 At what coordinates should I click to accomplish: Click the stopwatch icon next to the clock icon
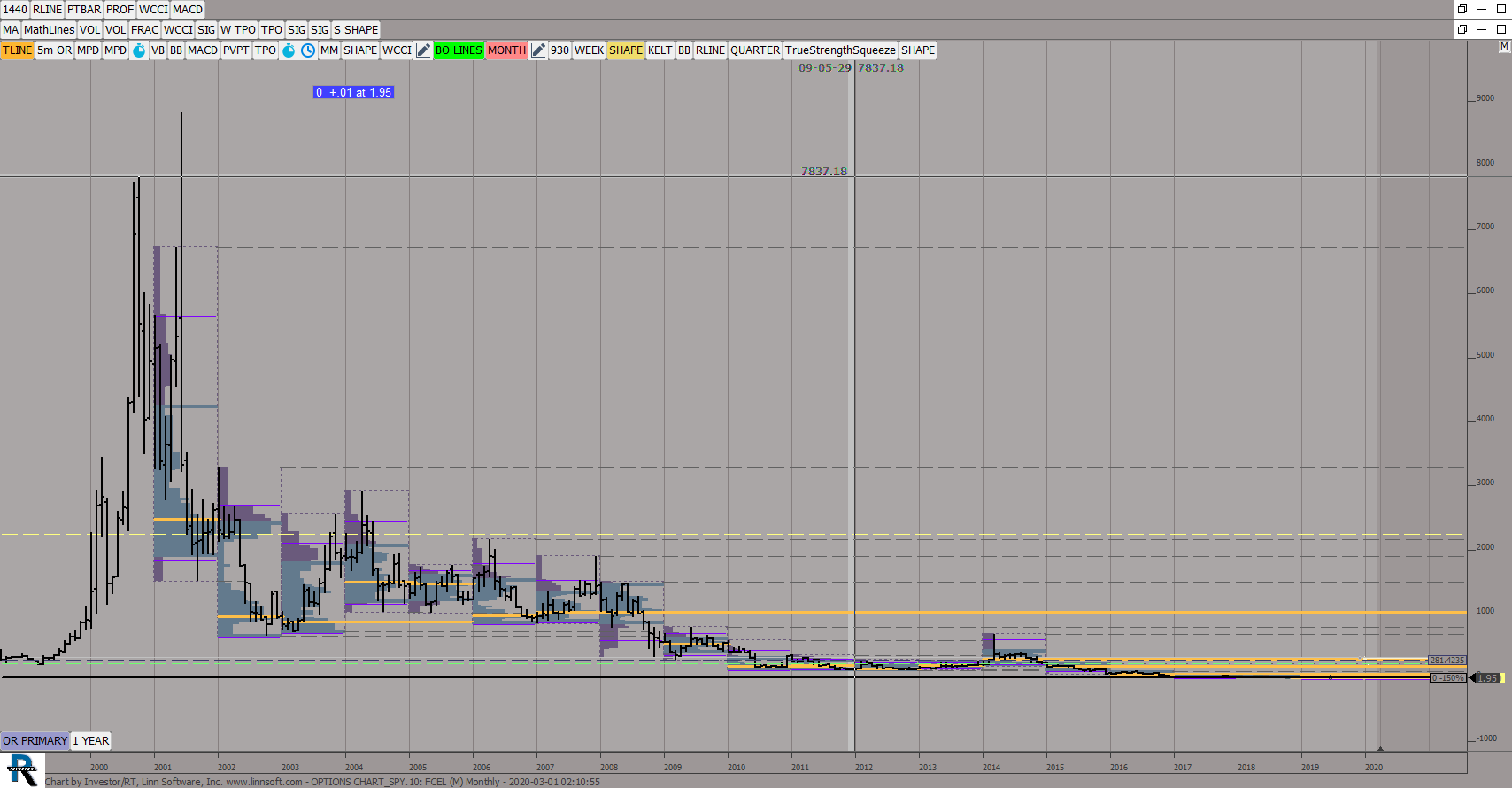coord(289,50)
